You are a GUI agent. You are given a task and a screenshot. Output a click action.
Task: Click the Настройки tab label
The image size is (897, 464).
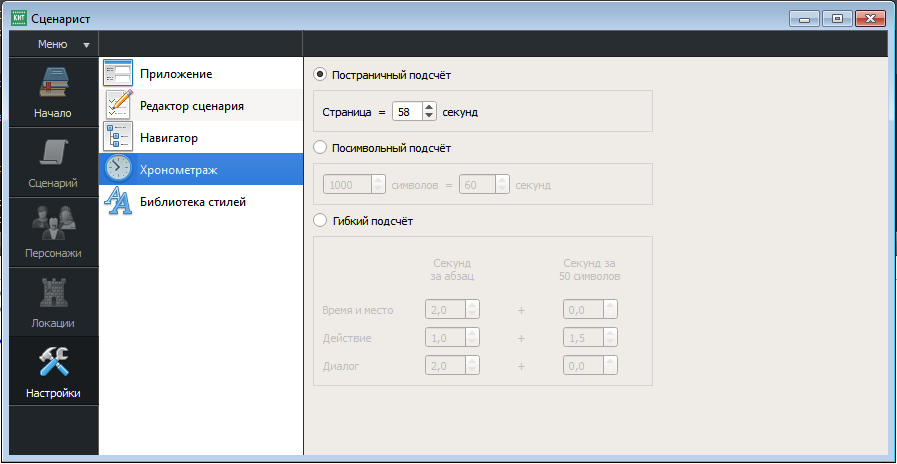point(53,394)
